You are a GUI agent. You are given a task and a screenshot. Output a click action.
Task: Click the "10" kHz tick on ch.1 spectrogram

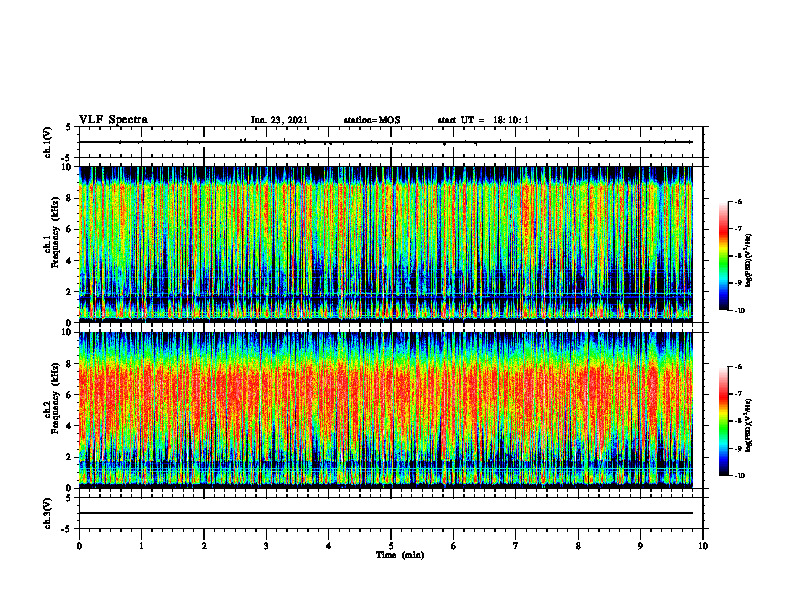click(68, 167)
